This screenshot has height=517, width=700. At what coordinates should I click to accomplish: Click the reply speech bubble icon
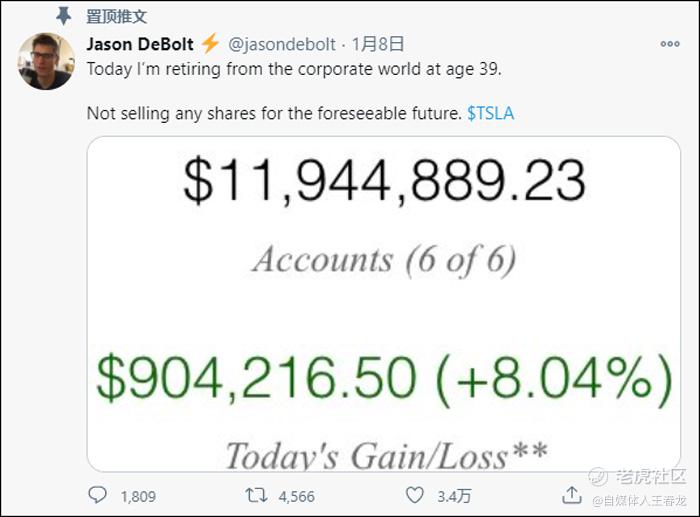click(x=97, y=495)
